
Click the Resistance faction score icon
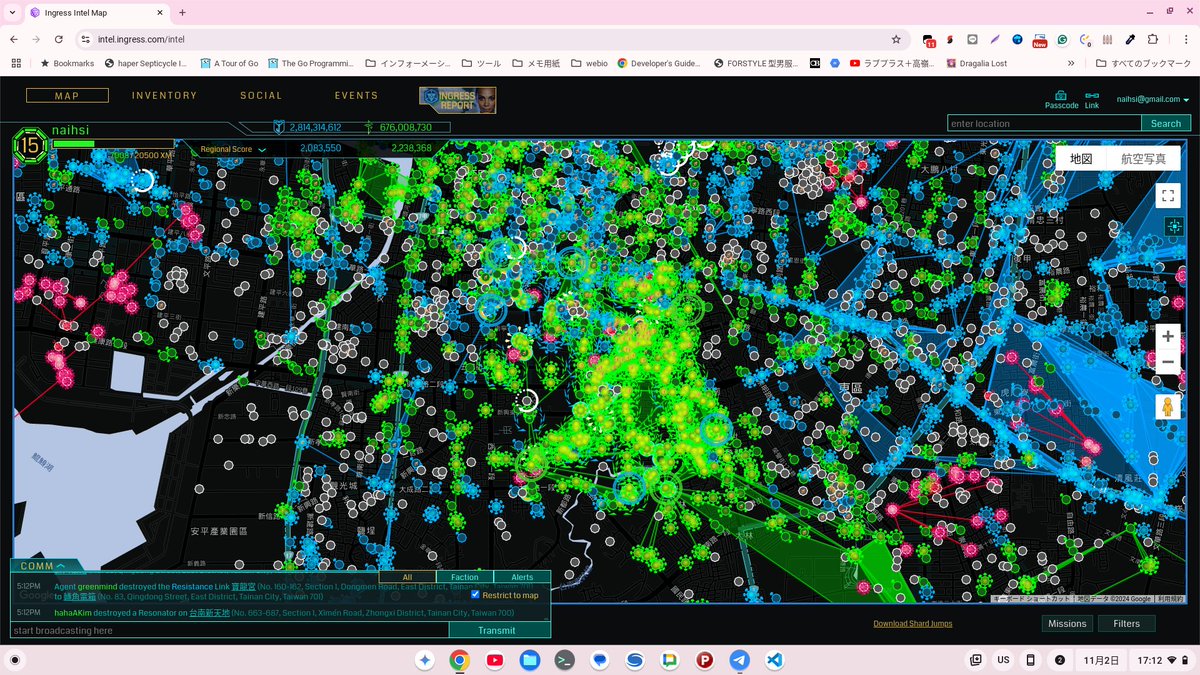click(279, 127)
